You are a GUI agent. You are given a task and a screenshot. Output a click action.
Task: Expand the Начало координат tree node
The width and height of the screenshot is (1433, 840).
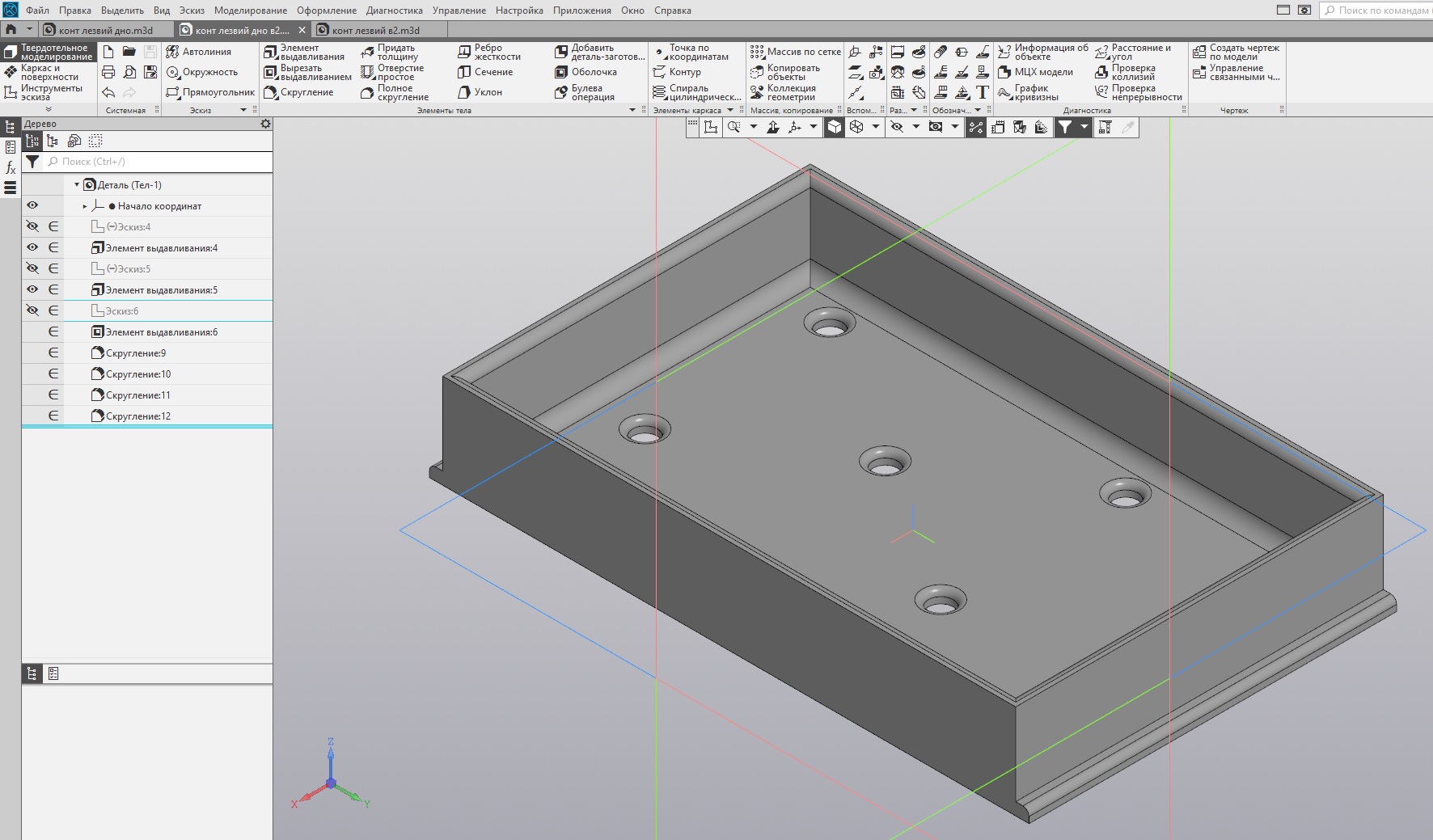click(x=85, y=206)
